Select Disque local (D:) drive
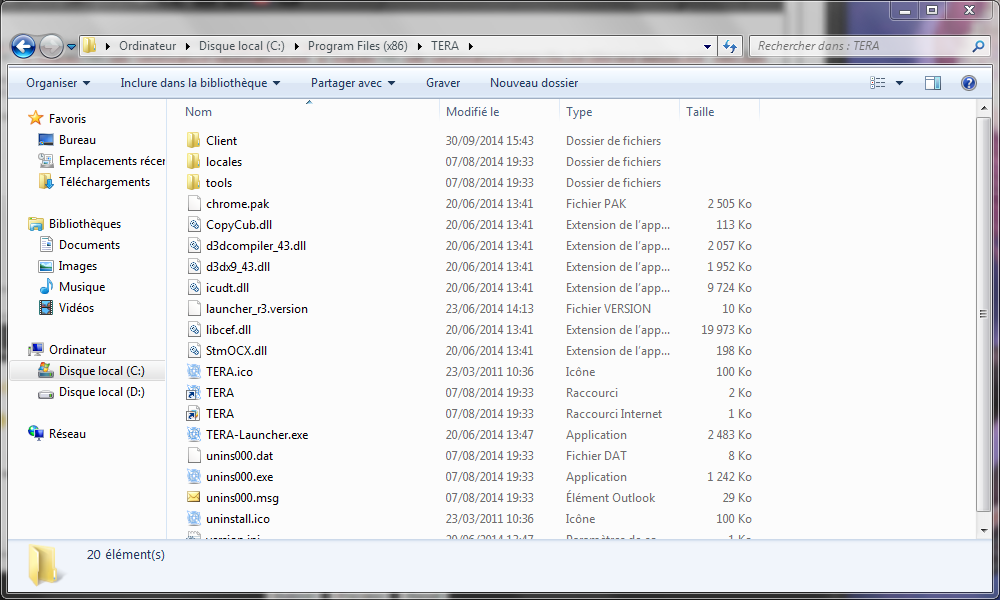Viewport: 1000px width, 600px height. click(x=101, y=392)
